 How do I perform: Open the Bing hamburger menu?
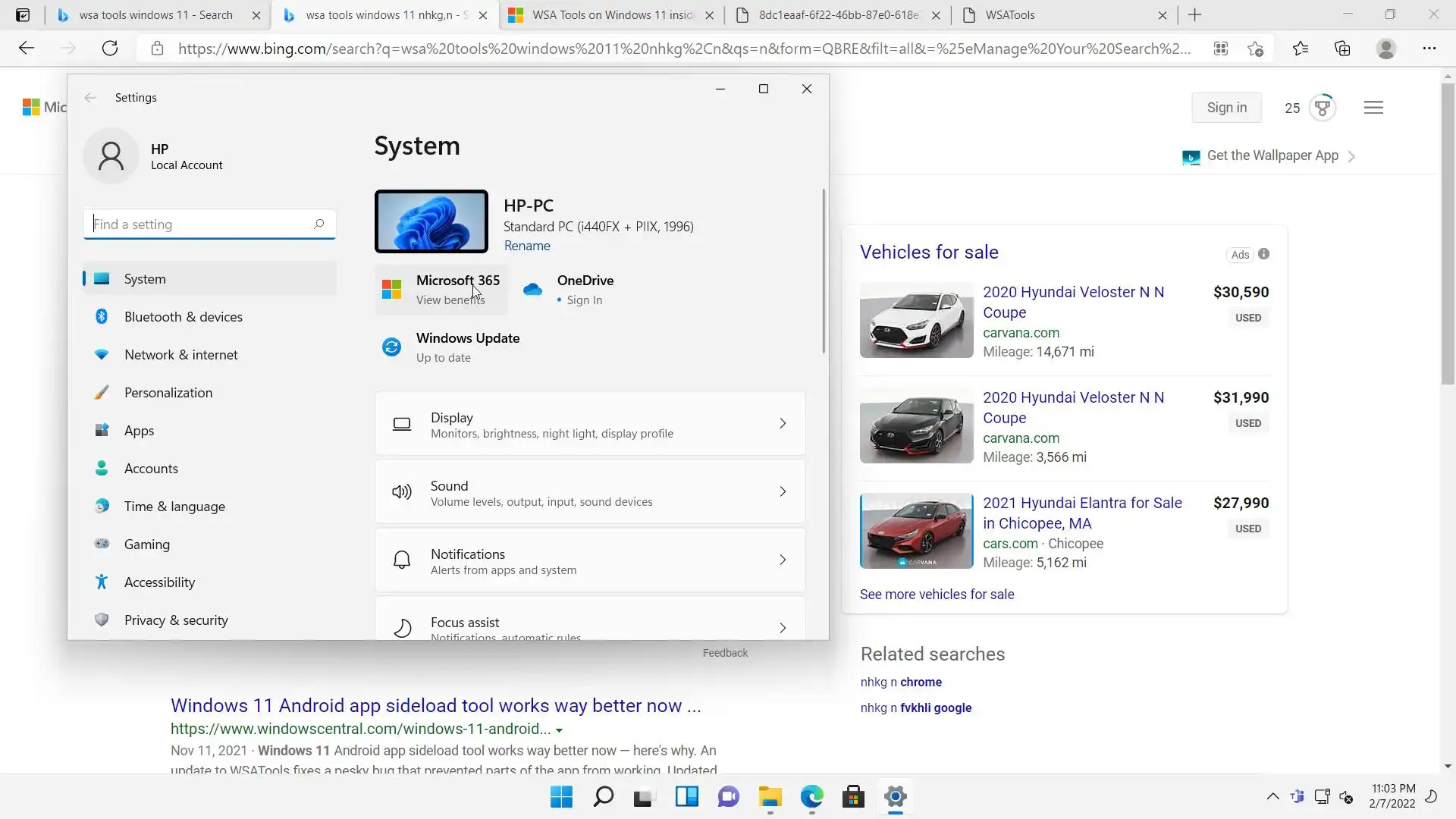click(x=1373, y=108)
